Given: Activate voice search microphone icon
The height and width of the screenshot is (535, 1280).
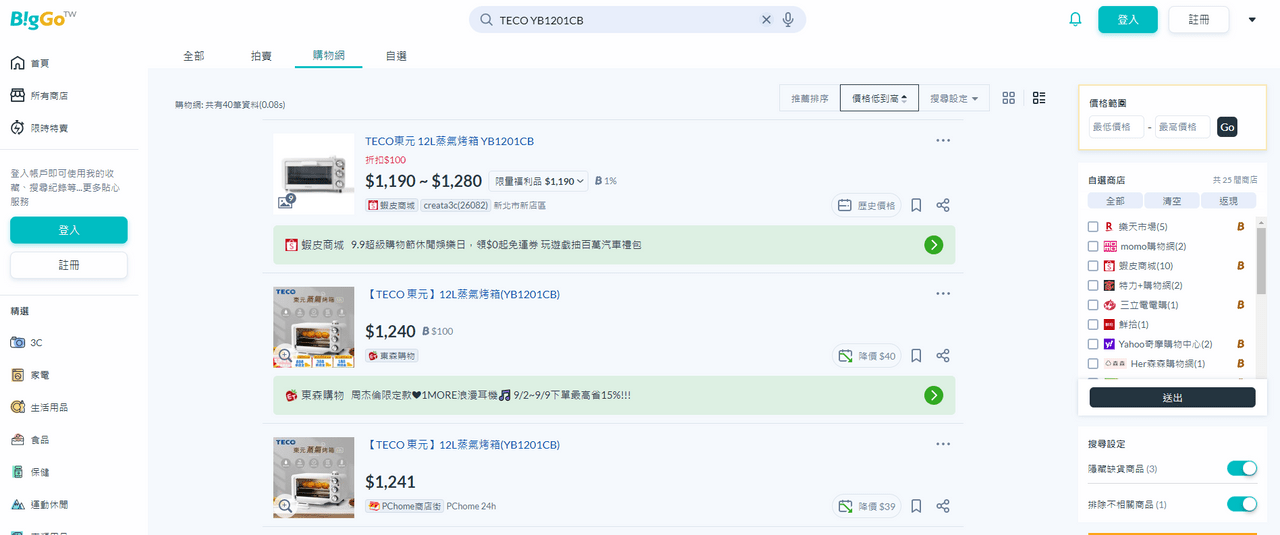Looking at the screenshot, I should point(788,20).
